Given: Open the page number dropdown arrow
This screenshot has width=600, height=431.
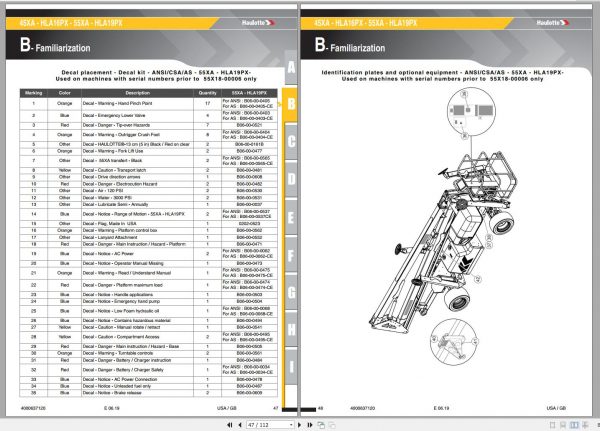Looking at the screenshot, I should 291,425.
